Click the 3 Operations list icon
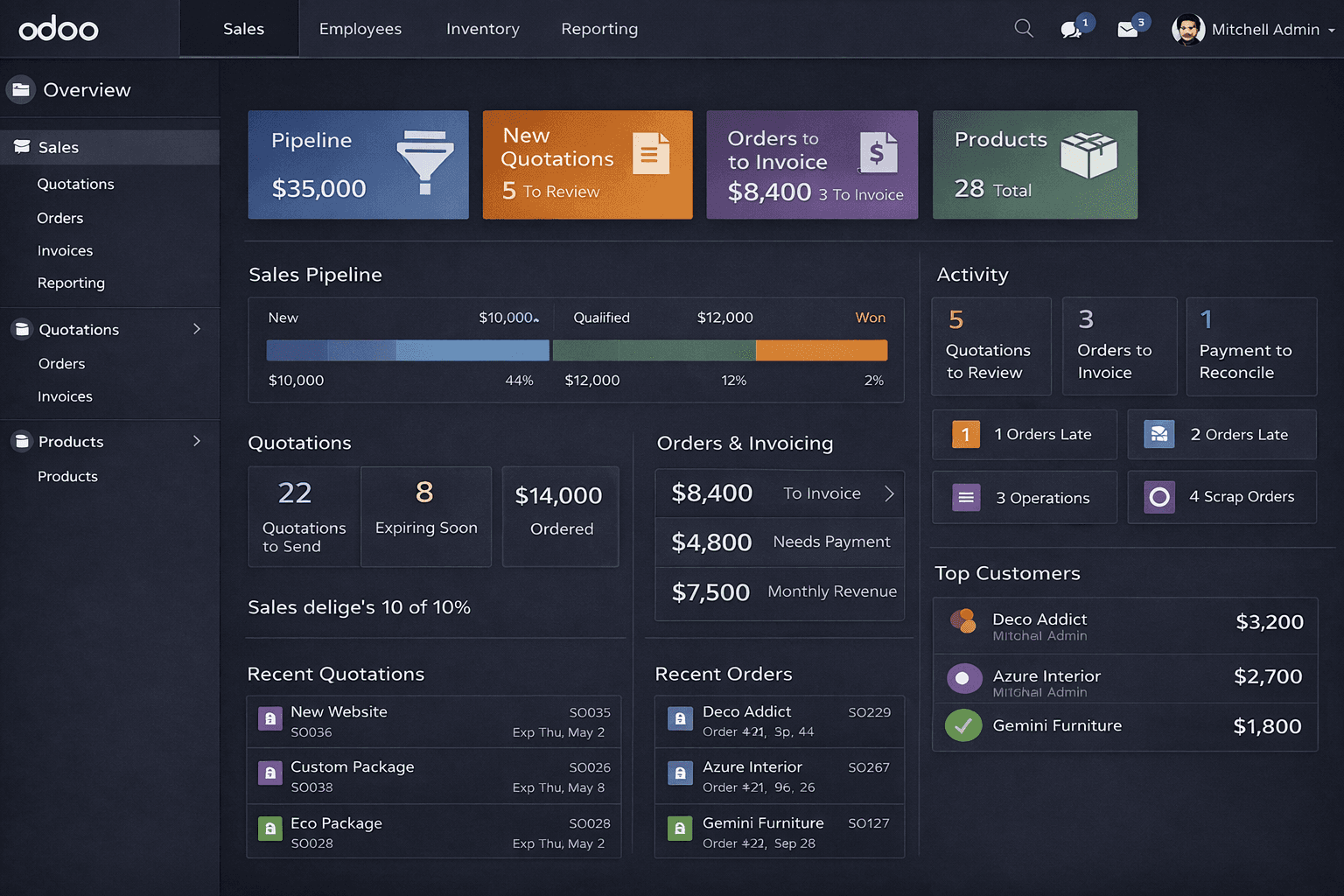The image size is (1344, 896). (966, 498)
